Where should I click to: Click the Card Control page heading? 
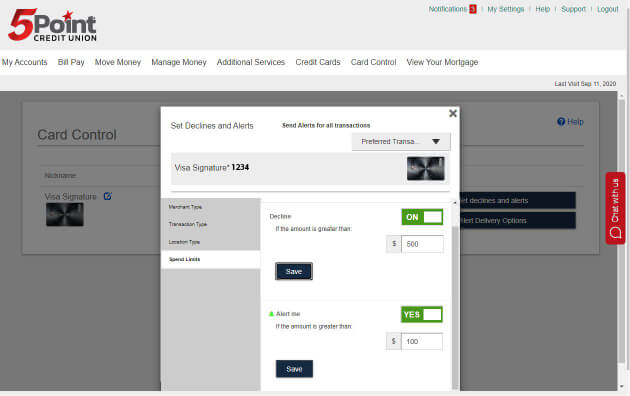coord(77,135)
